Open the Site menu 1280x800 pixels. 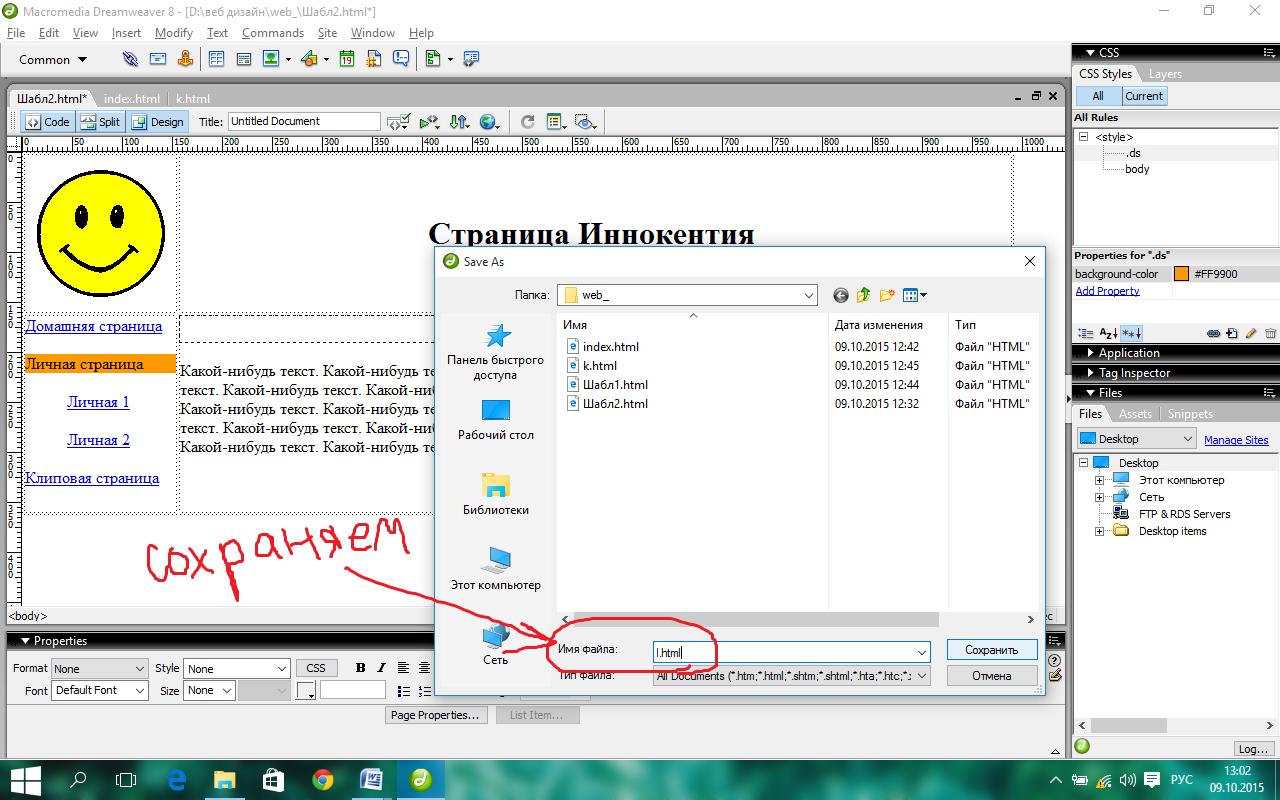pos(328,33)
